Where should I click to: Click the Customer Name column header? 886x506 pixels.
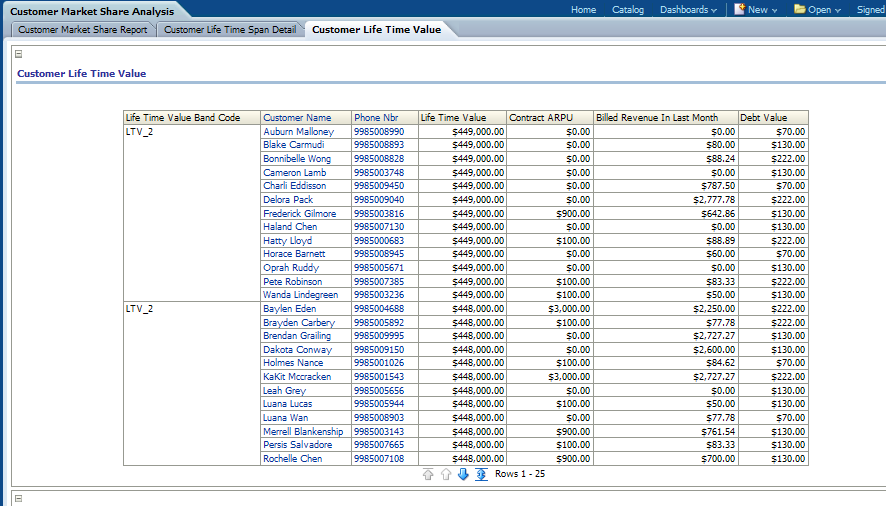297,118
